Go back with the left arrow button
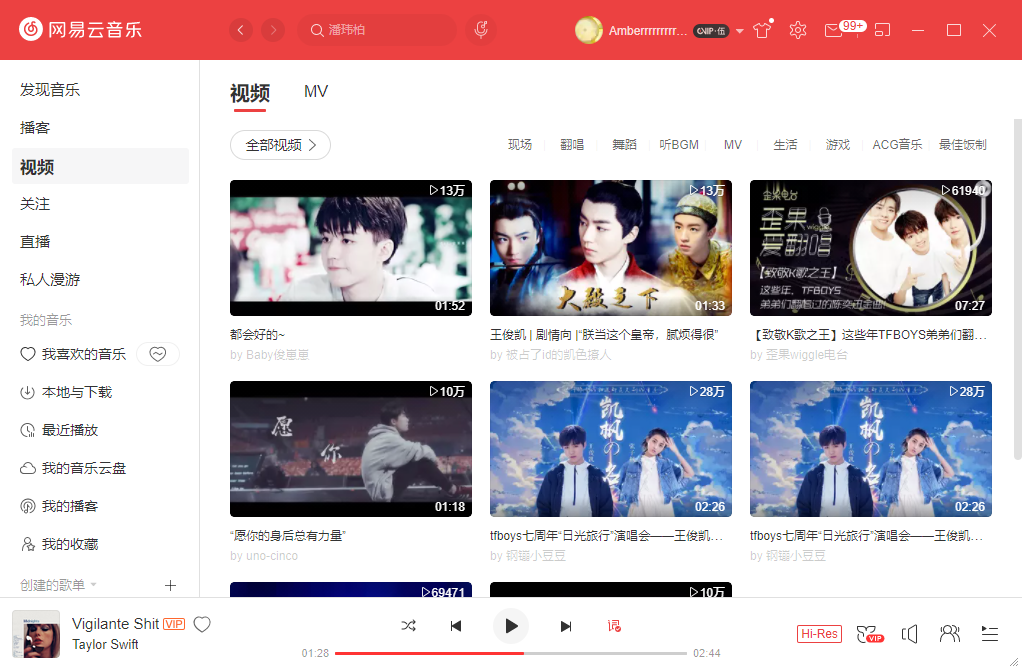The height and width of the screenshot is (670, 1022). coord(241,30)
